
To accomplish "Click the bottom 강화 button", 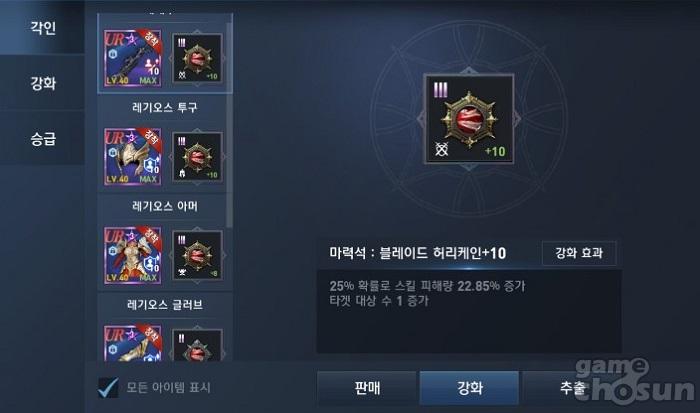I will (469, 388).
